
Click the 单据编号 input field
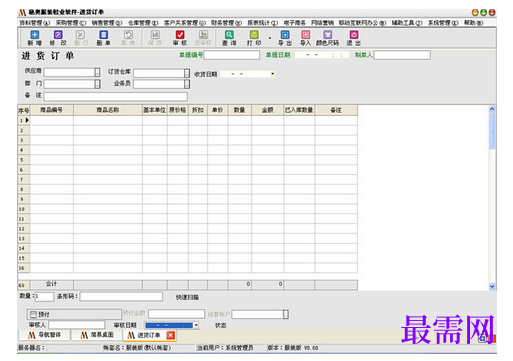click(x=232, y=55)
